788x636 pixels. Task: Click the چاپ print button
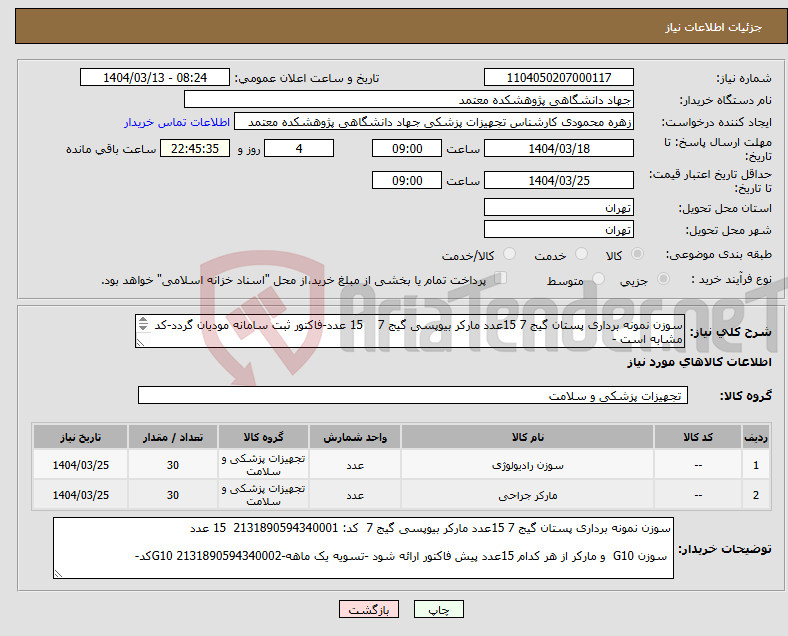tap(439, 609)
